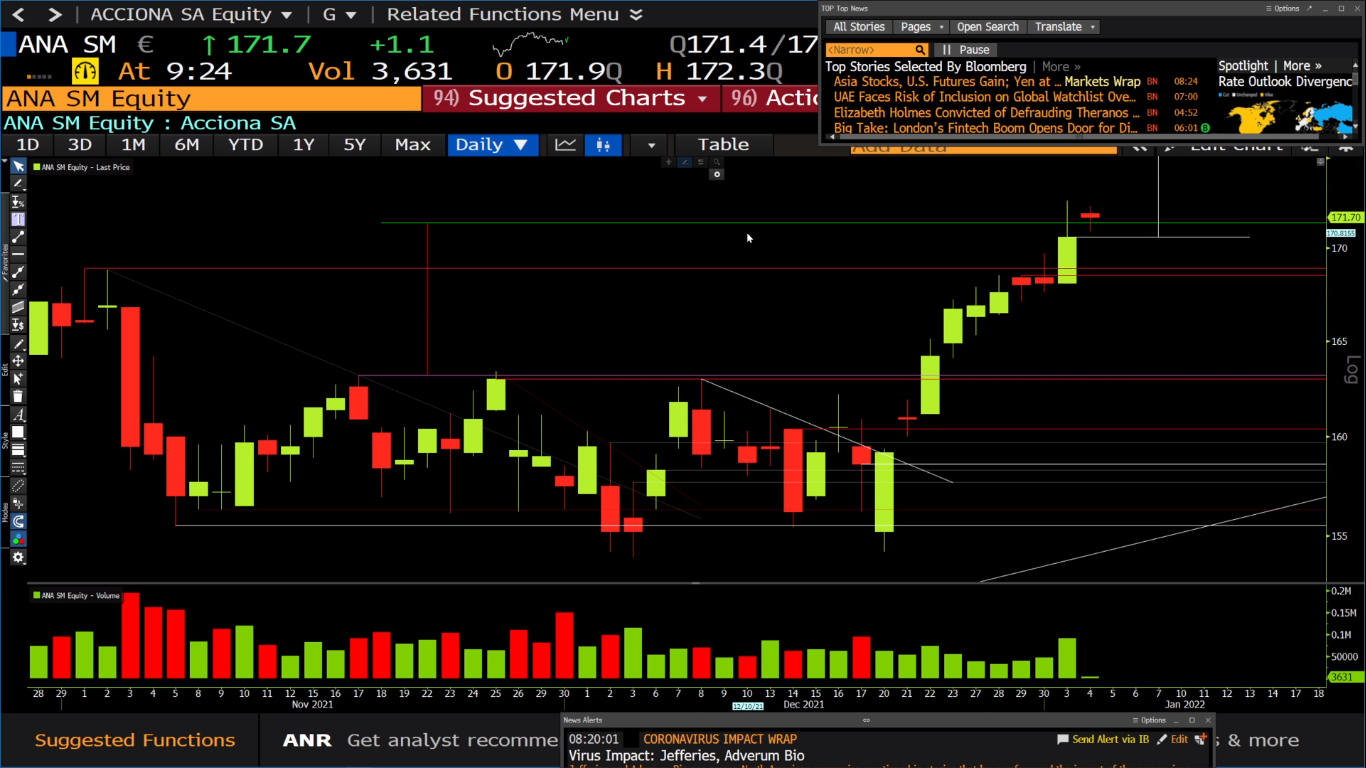Open the Daily periodicity dropdown

pos(492,145)
